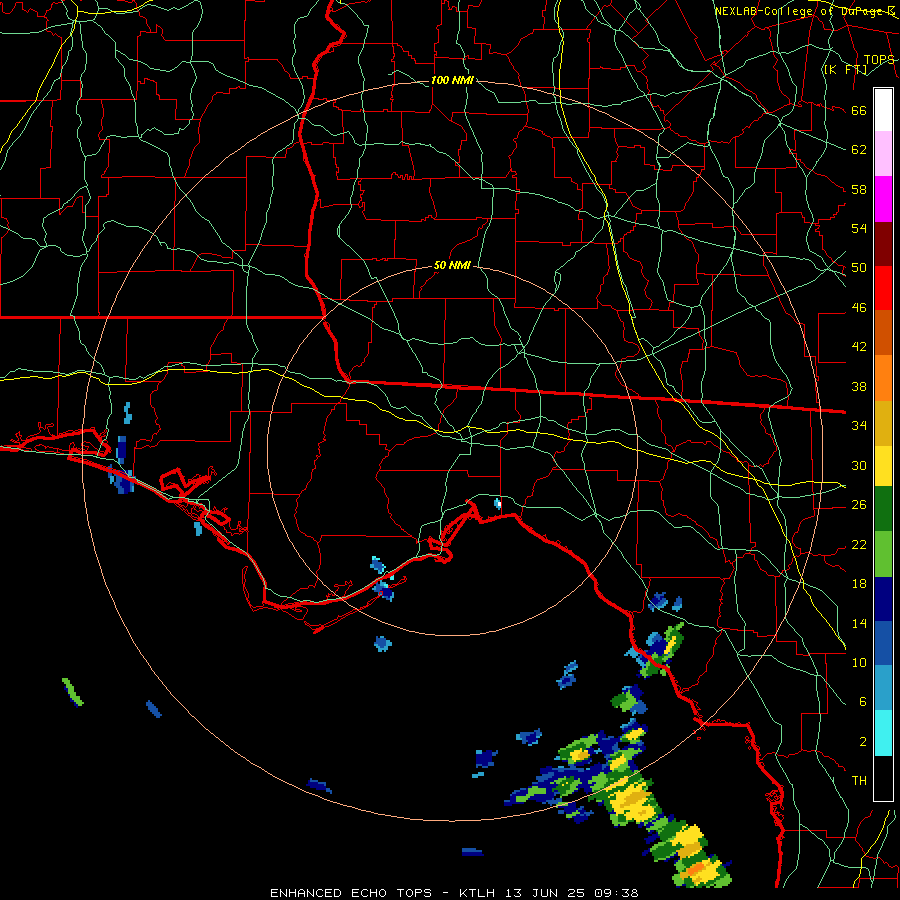900x900 pixels.
Task: Click the white 66 kft color swatch
Action: point(883,110)
